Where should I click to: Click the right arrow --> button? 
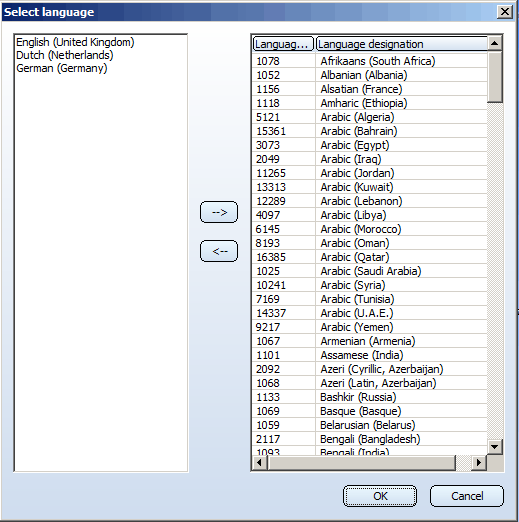[x=219, y=212]
